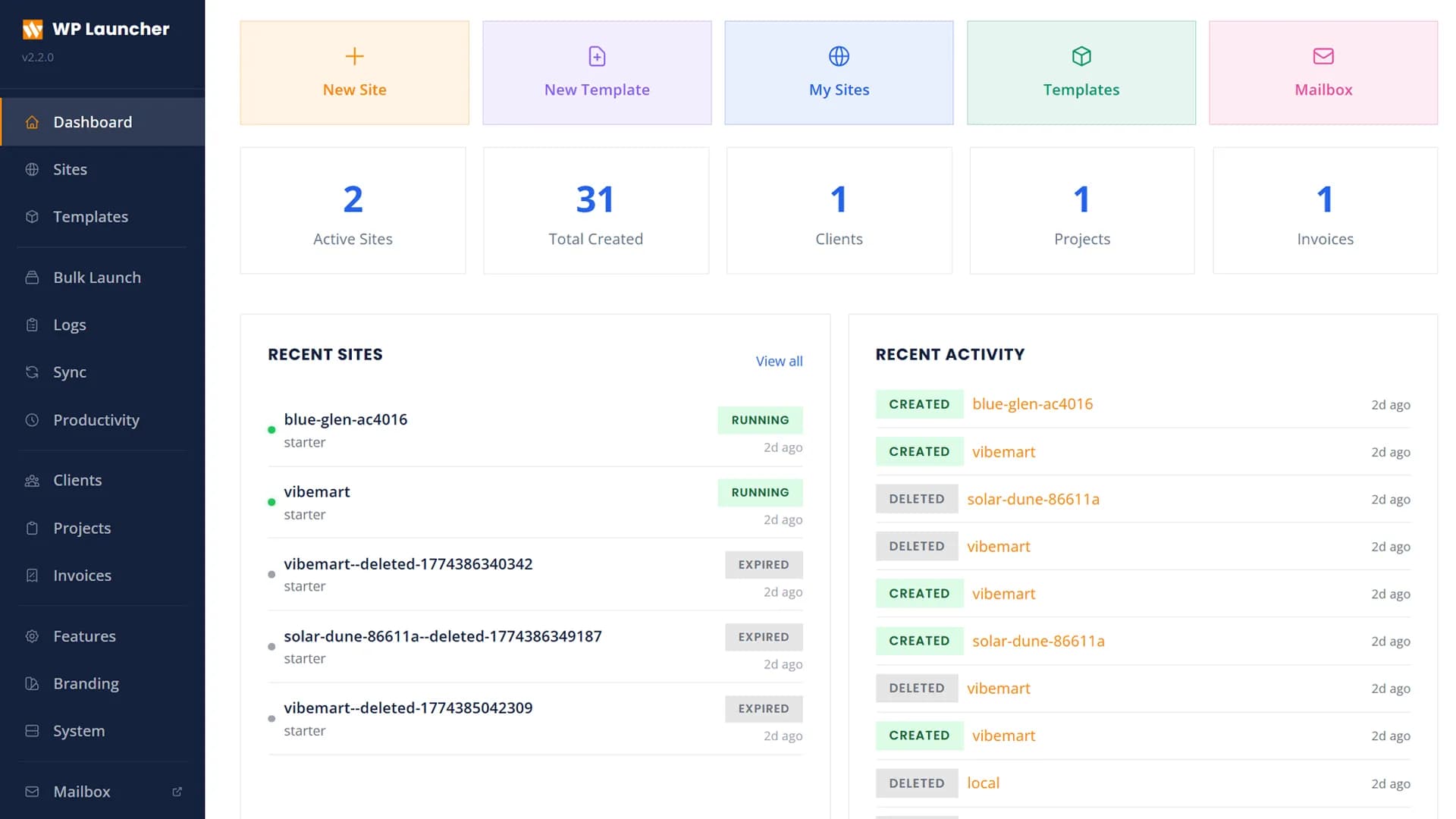Open vibemart running site in Recent Sites

pos(535,503)
